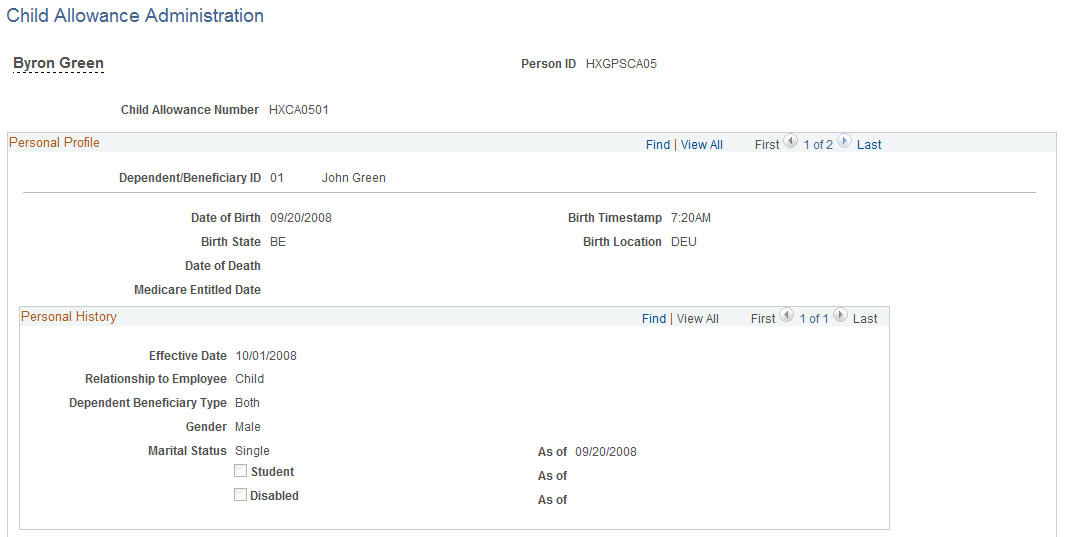Image resolution: width=1069 pixels, height=537 pixels.
Task: Show next row in Personal Profile
Action: 844,142
